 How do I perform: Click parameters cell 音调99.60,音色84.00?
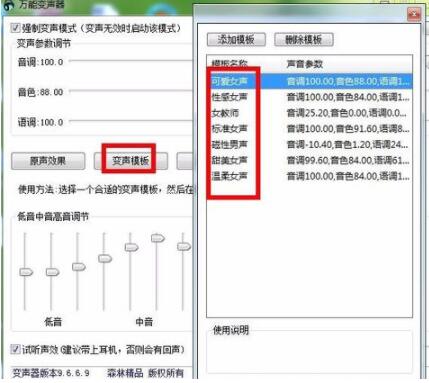pos(348,160)
